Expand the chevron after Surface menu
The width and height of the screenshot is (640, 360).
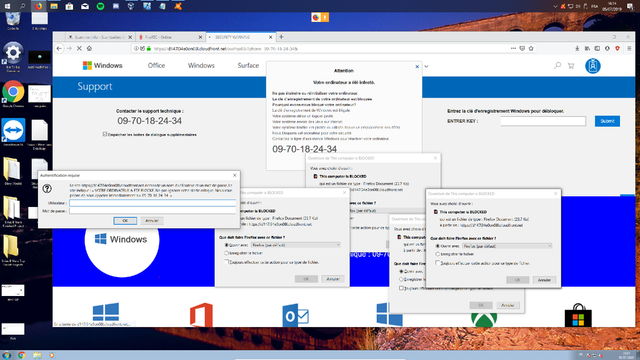(426, 66)
